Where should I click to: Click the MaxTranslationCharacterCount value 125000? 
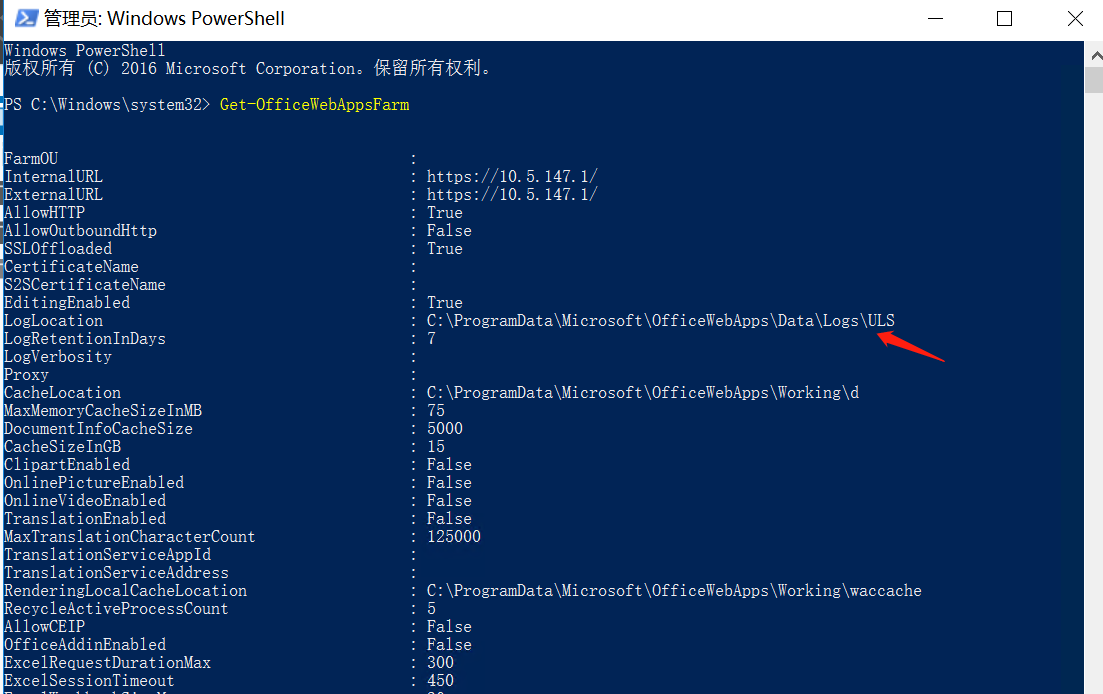tap(454, 536)
